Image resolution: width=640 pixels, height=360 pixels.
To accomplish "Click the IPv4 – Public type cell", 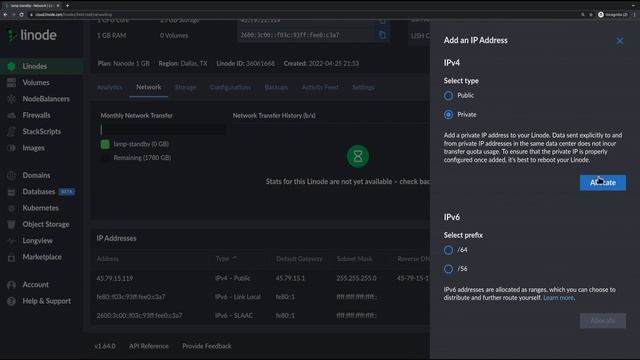I will [x=233, y=278].
